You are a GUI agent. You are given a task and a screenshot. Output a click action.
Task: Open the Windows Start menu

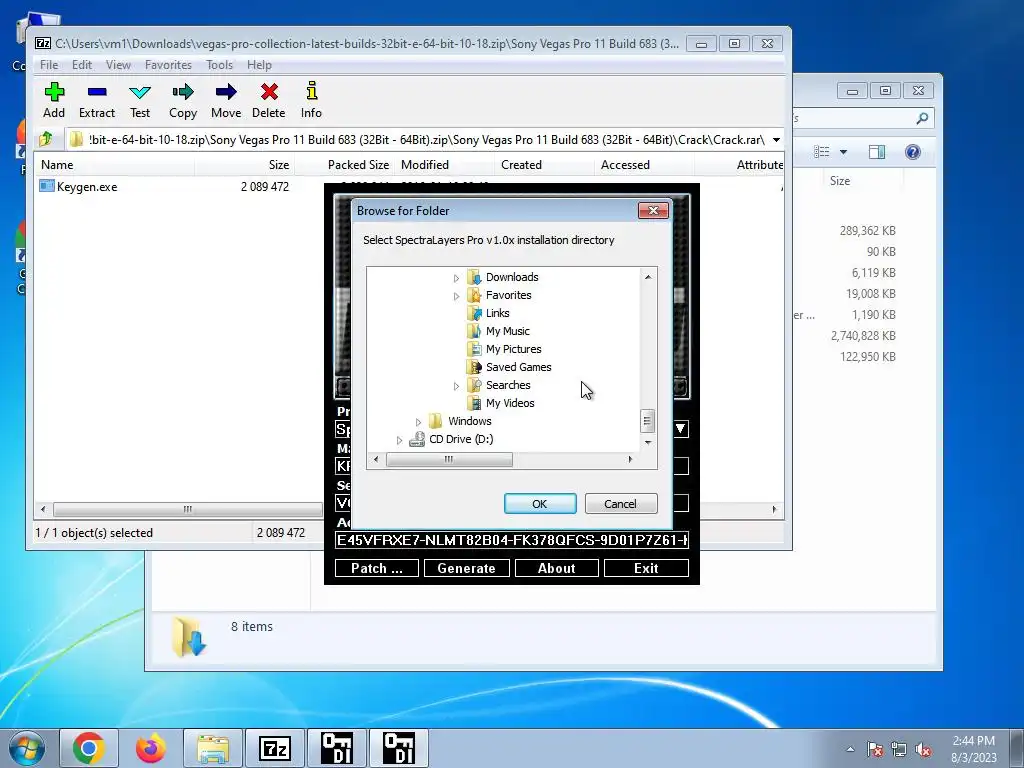point(27,748)
